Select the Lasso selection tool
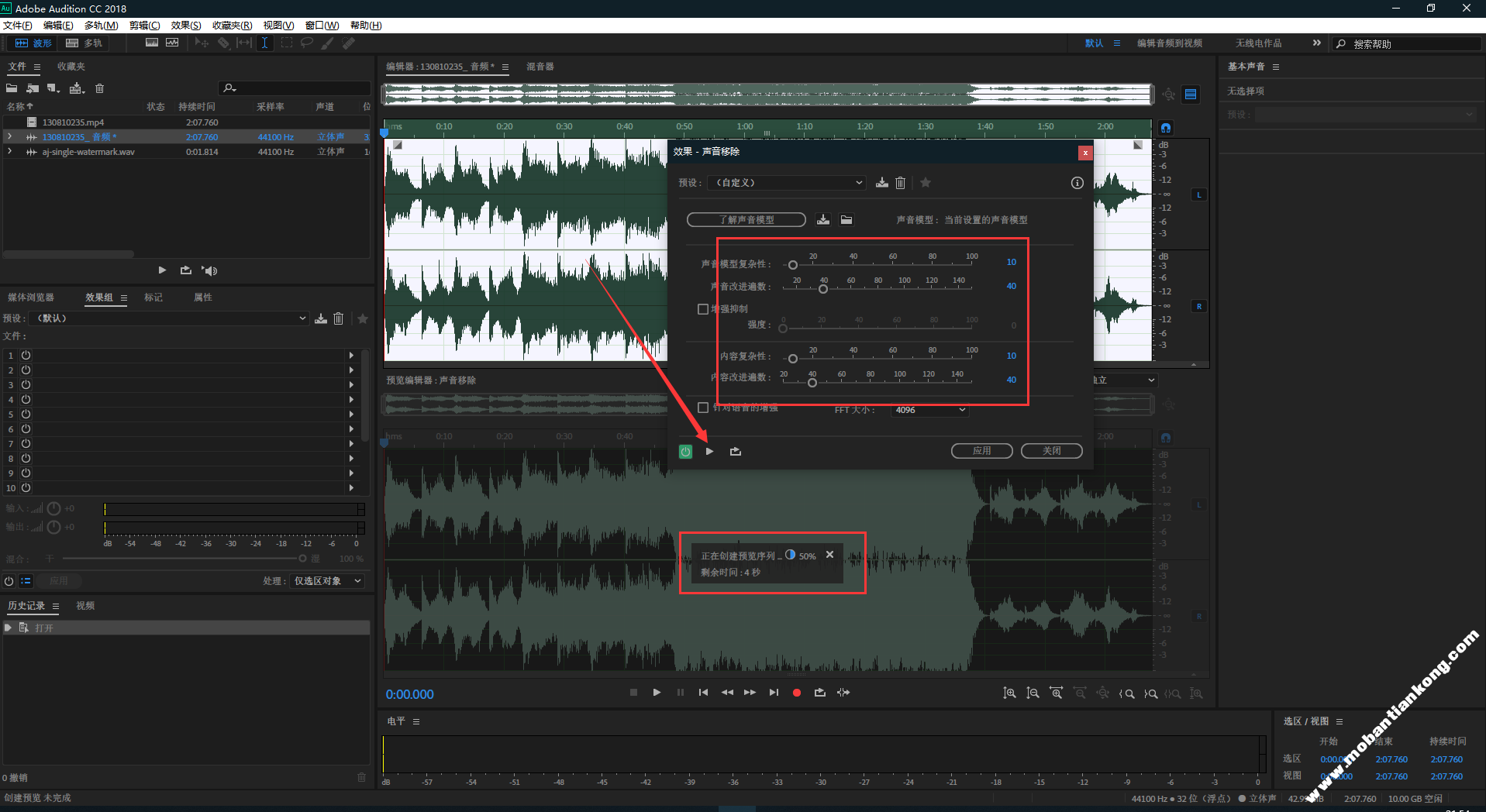Viewport: 1486px width, 812px height. click(x=307, y=43)
